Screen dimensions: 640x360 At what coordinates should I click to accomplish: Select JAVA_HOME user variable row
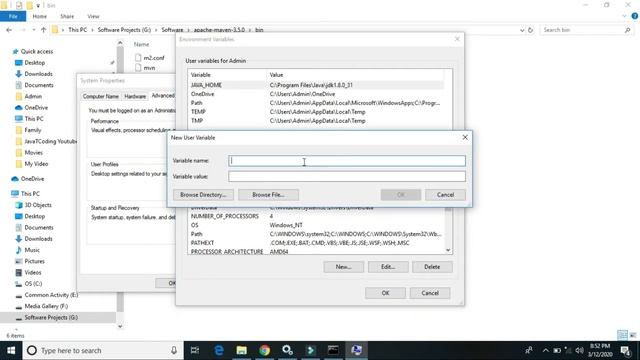(x=316, y=85)
